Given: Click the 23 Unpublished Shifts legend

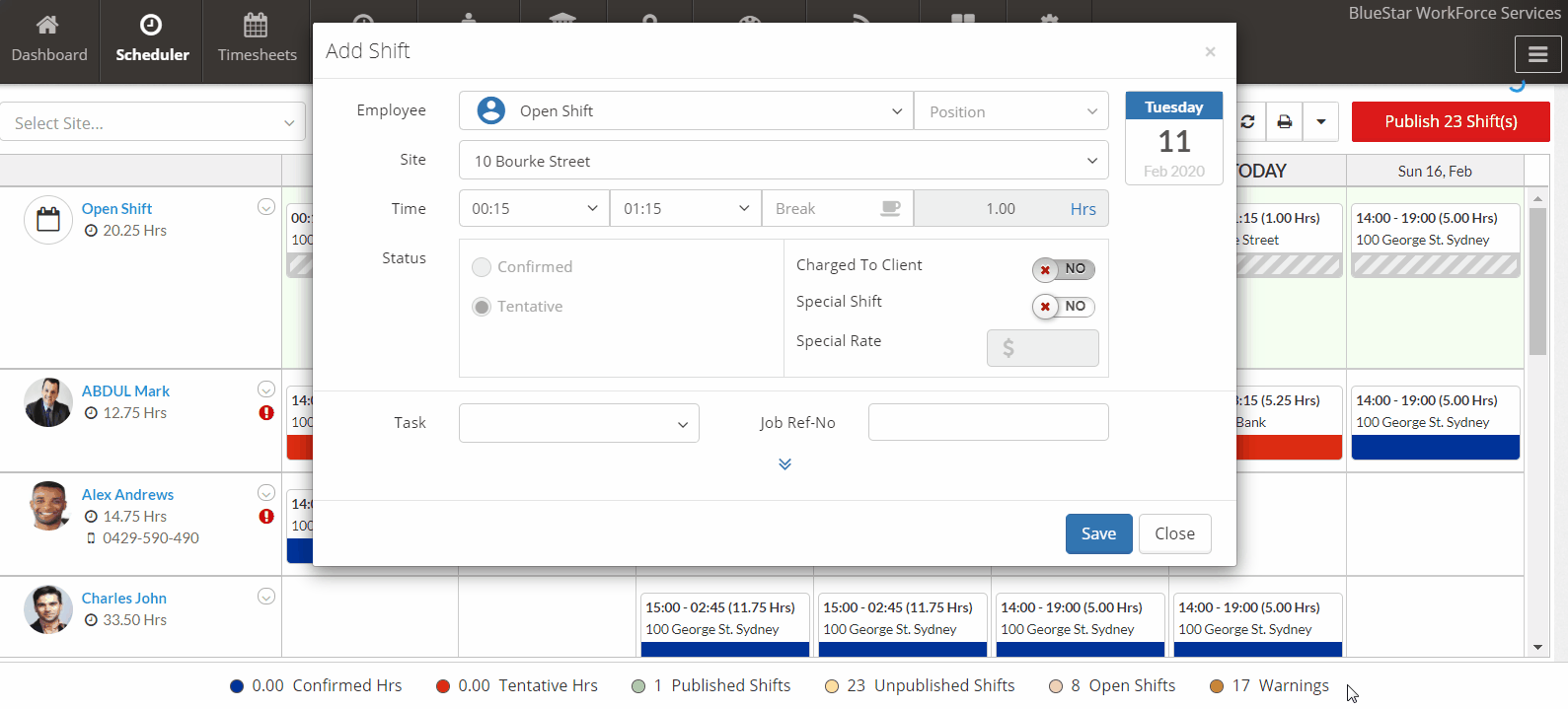Looking at the screenshot, I should (x=920, y=685).
